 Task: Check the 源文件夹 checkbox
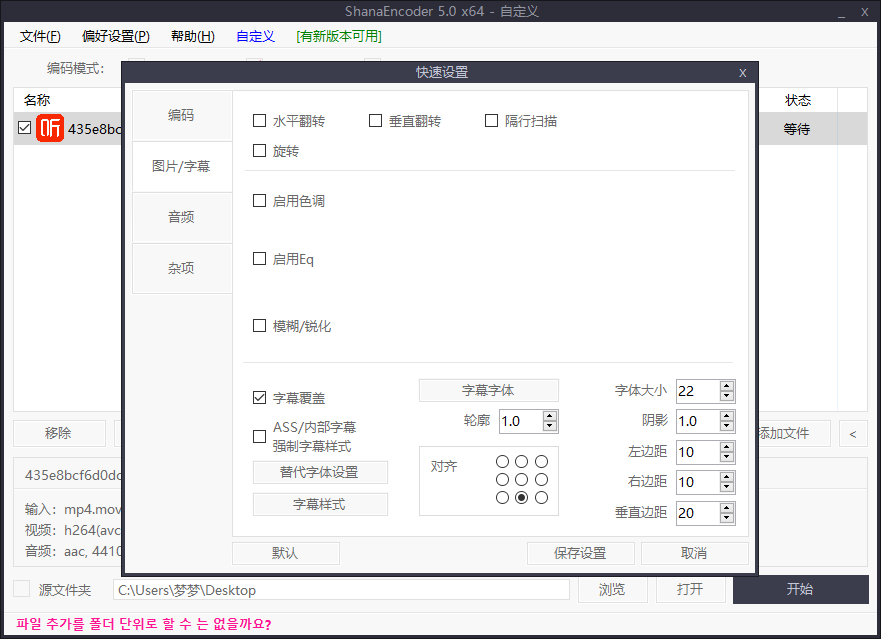tap(22, 589)
